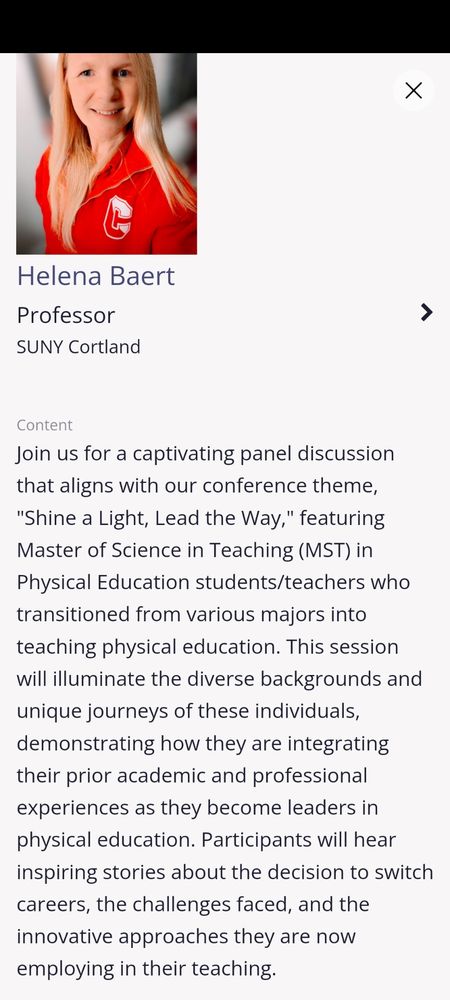Tap the final line "employing in their teaching."
This screenshot has height=1000, width=450.
(147, 969)
